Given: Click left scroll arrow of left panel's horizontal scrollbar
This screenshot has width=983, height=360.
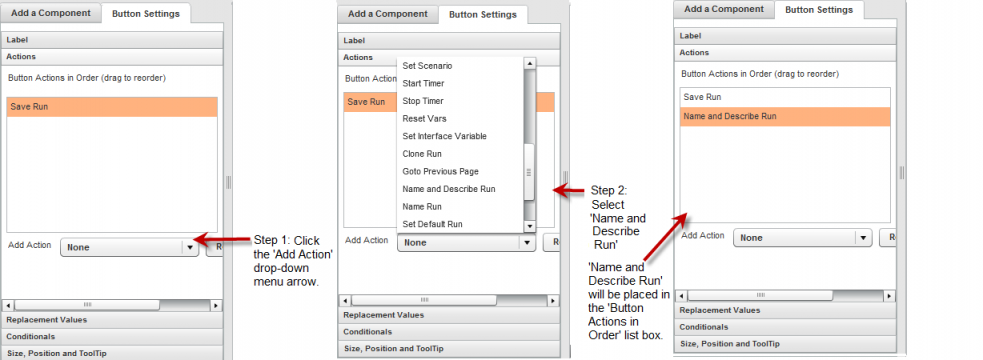Looking at the screenshot, I should 8,305.
